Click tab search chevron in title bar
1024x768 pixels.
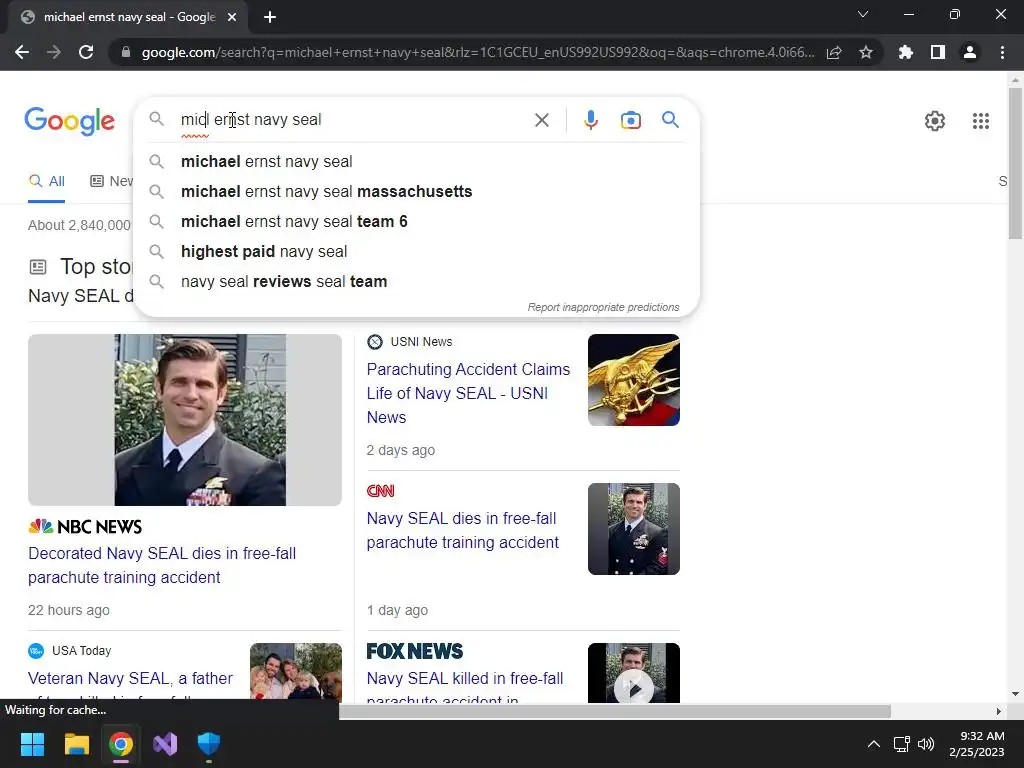[x=863, y=14]
